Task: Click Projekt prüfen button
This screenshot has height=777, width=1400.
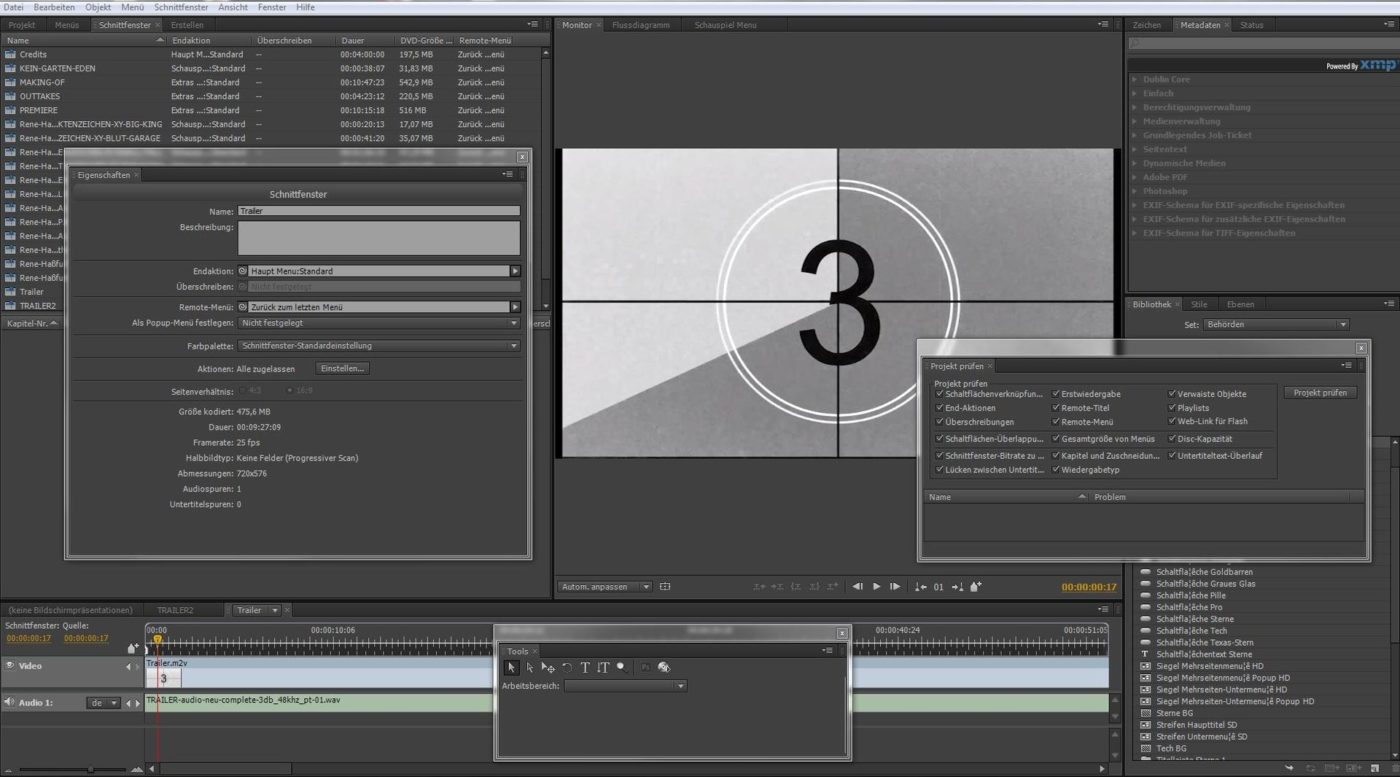Action: click(x=1320, y=393)
